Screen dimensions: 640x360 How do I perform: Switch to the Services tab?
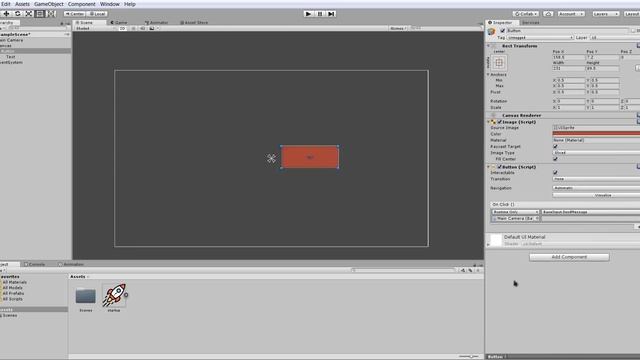530,22
